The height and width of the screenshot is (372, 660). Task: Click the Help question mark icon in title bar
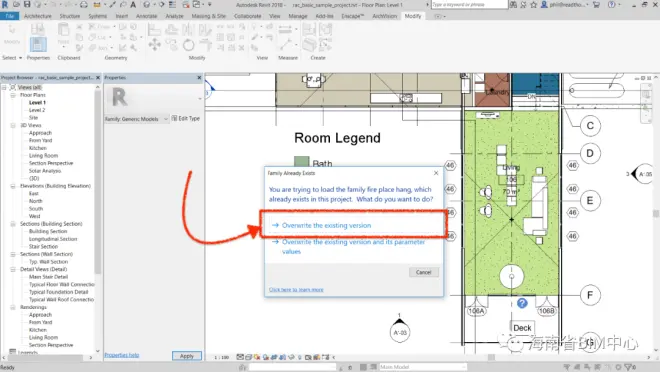pos(612,5)
